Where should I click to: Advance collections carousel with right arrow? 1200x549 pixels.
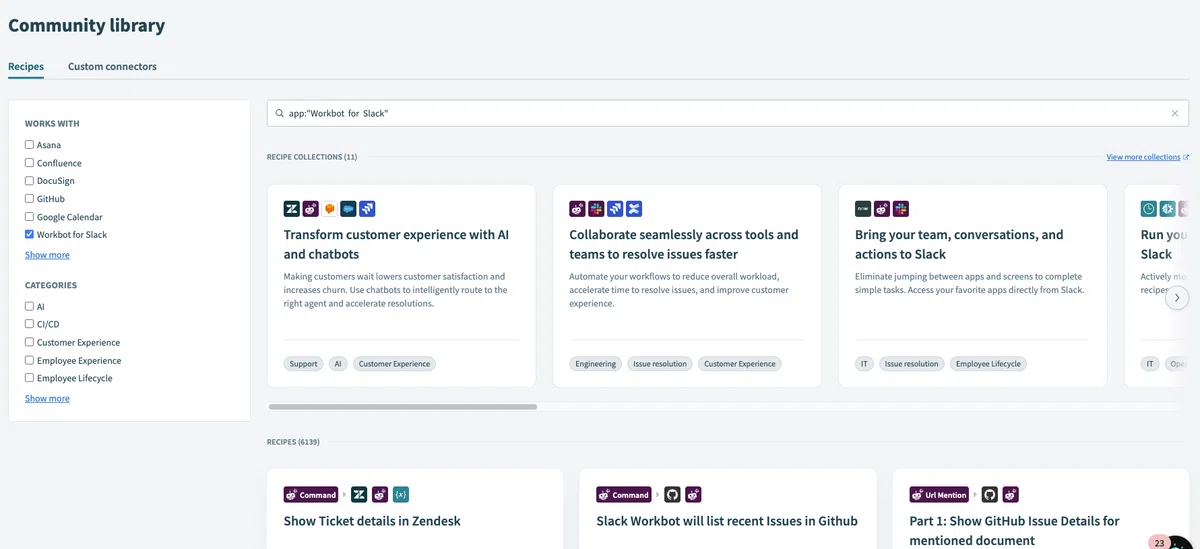coord(1177,297)
